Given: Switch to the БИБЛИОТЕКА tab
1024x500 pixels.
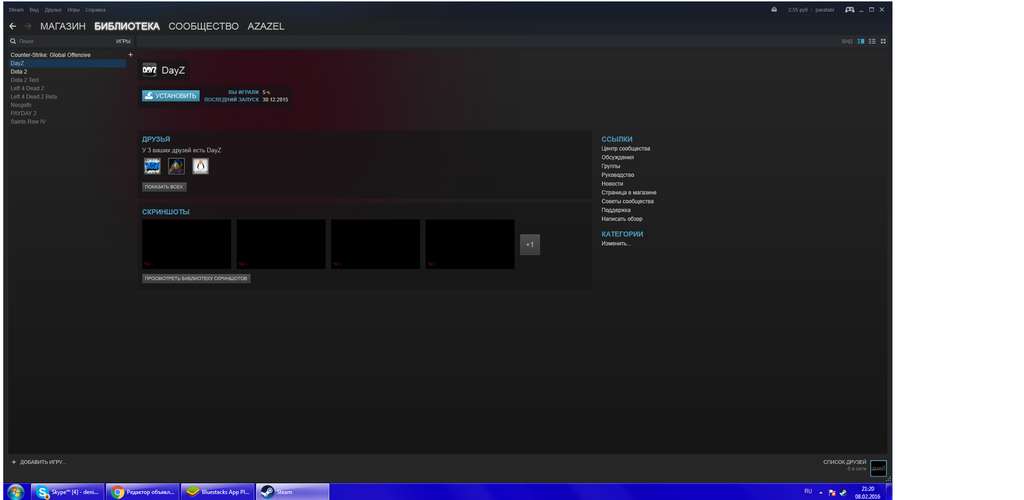Looking at the screenshot, I should pyautogui.click(x=127, y=26).
